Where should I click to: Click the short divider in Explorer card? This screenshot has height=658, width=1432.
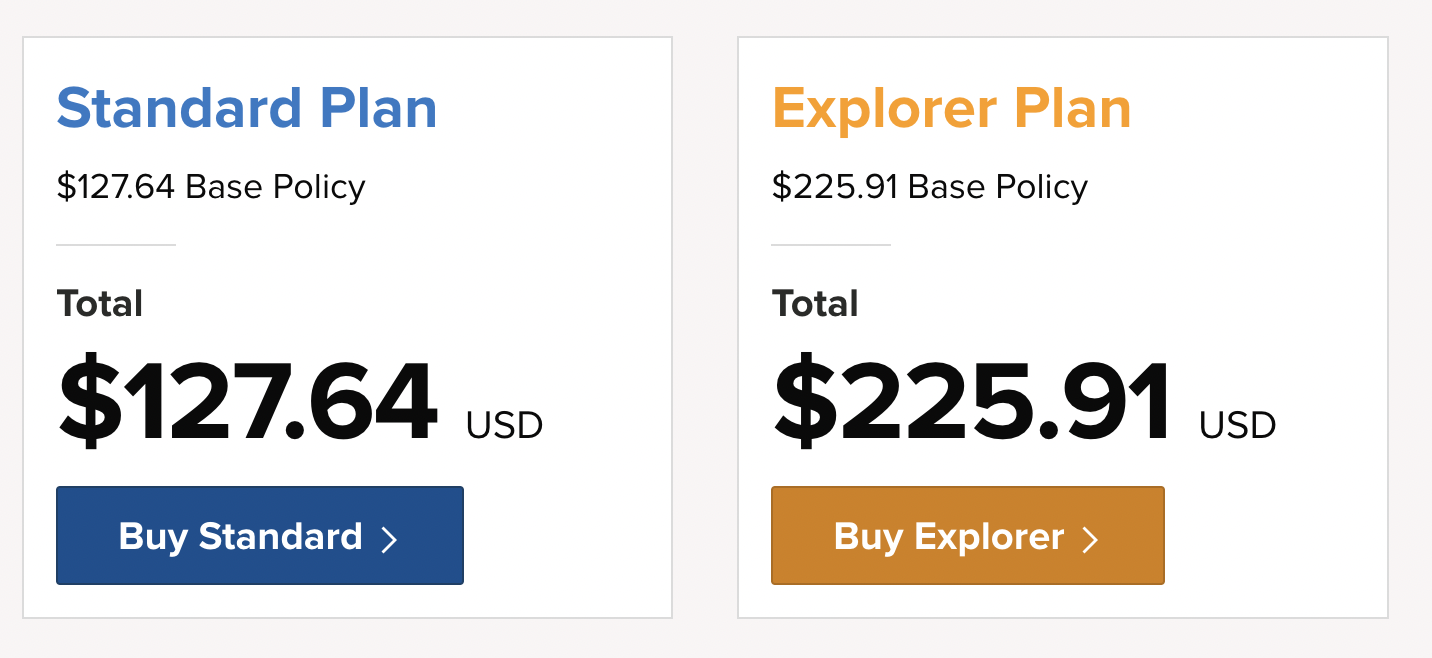point(831,244)
